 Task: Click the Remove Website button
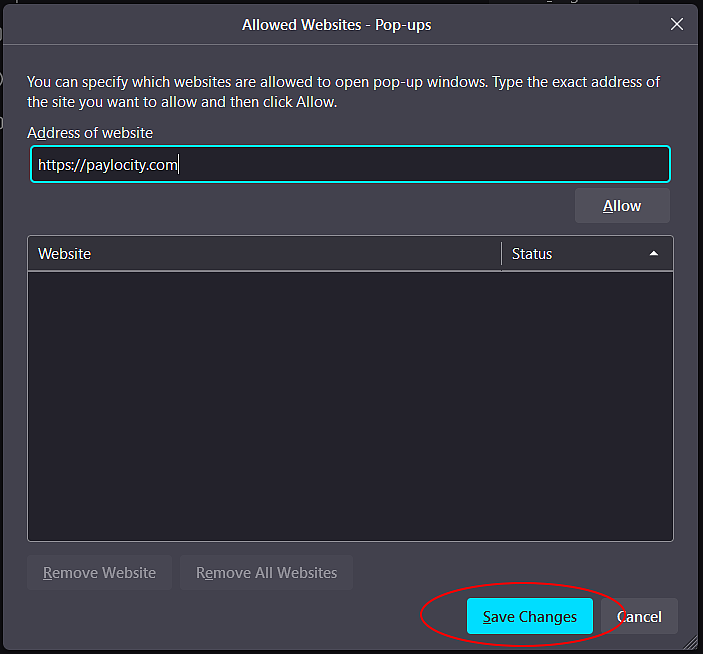[x=99, y=573]
